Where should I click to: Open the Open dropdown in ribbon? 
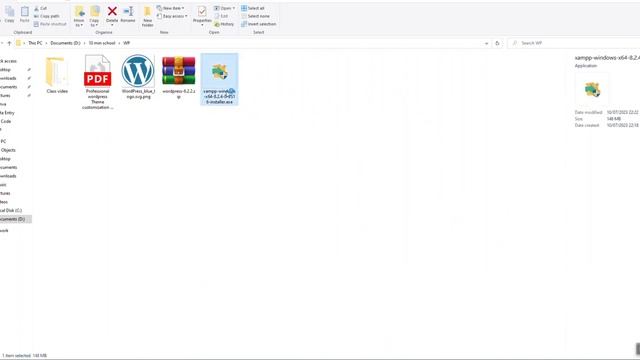224,8
